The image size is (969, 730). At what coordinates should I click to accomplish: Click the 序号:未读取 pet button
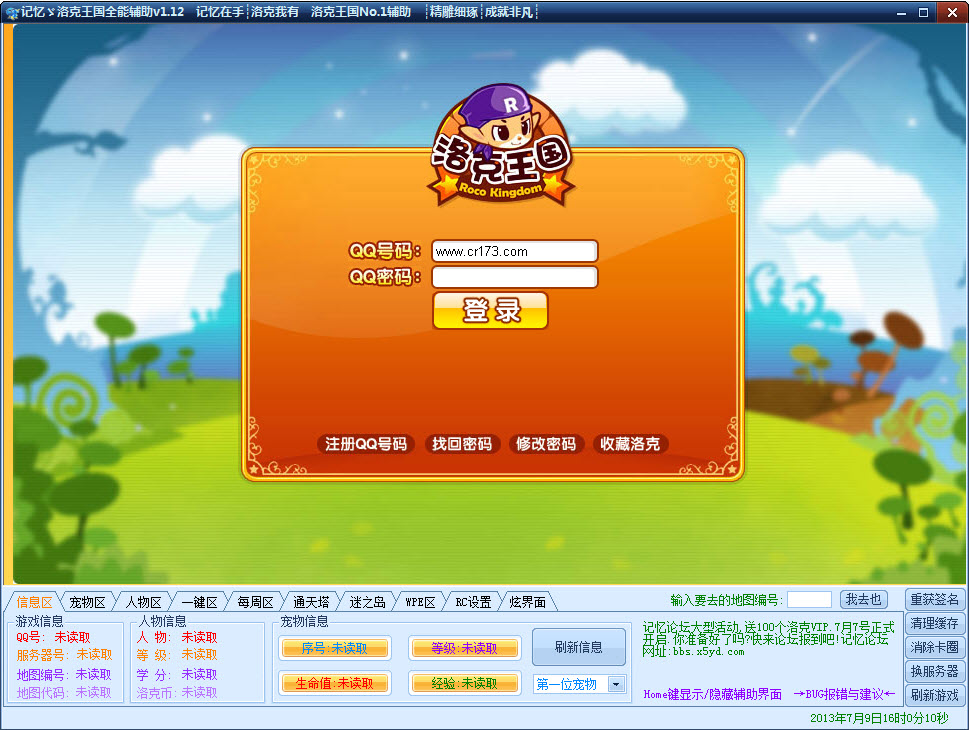335,648
